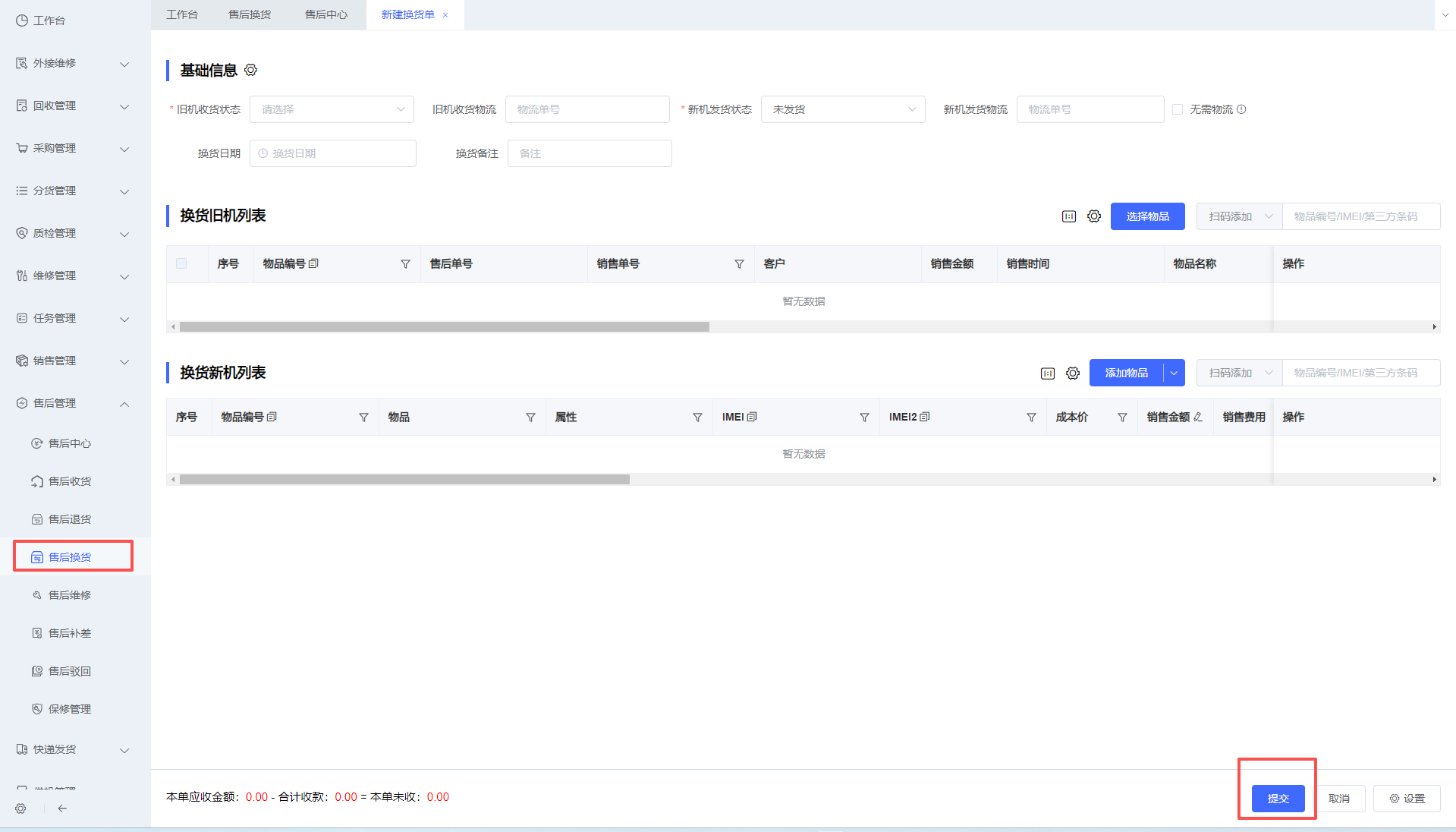
Task: Open the 新机发货状态 dropdown showing 未发货
Action: [x=842, y=109]
